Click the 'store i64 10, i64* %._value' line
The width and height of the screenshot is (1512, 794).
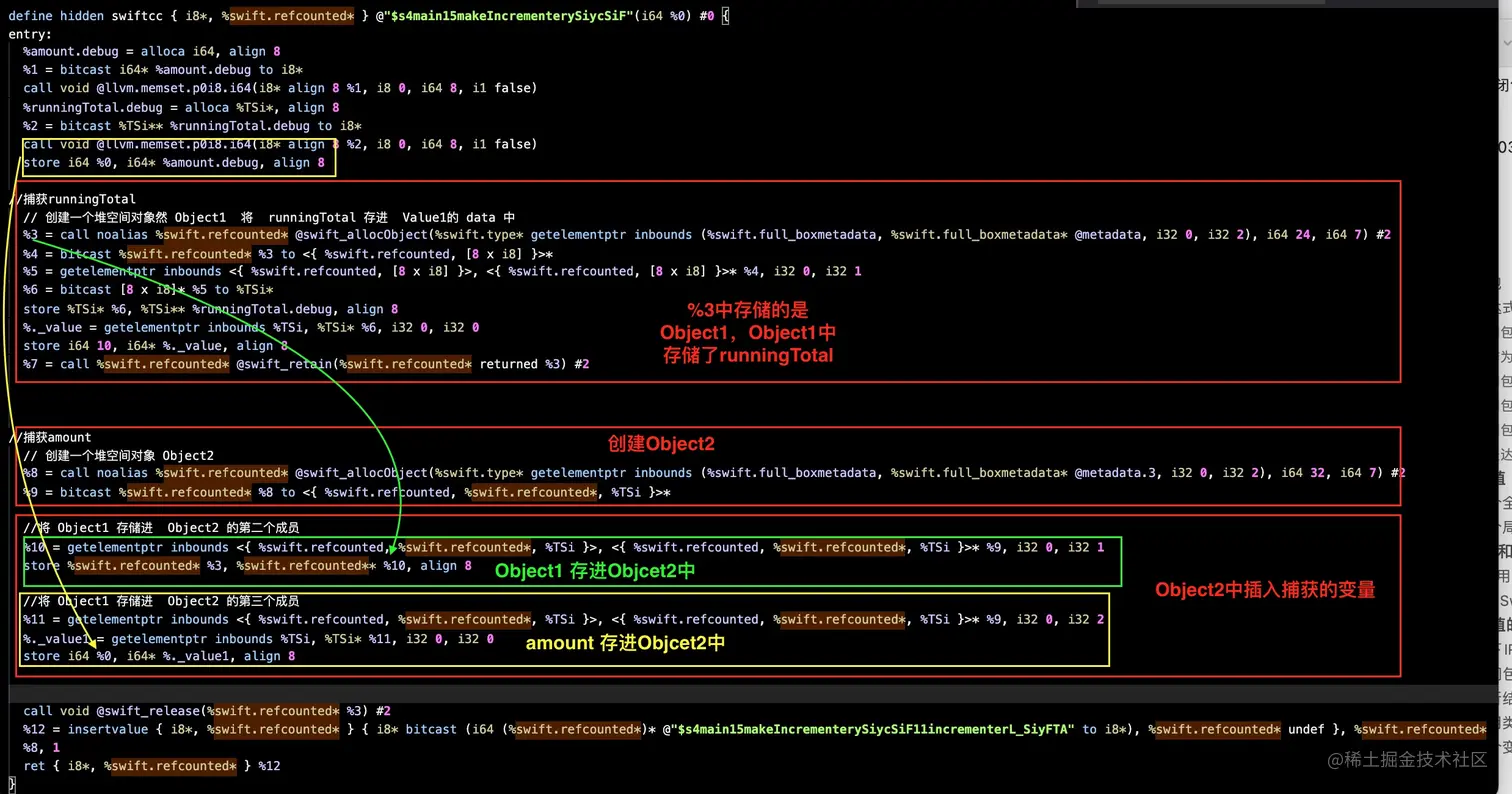click(x=155, y=346)
